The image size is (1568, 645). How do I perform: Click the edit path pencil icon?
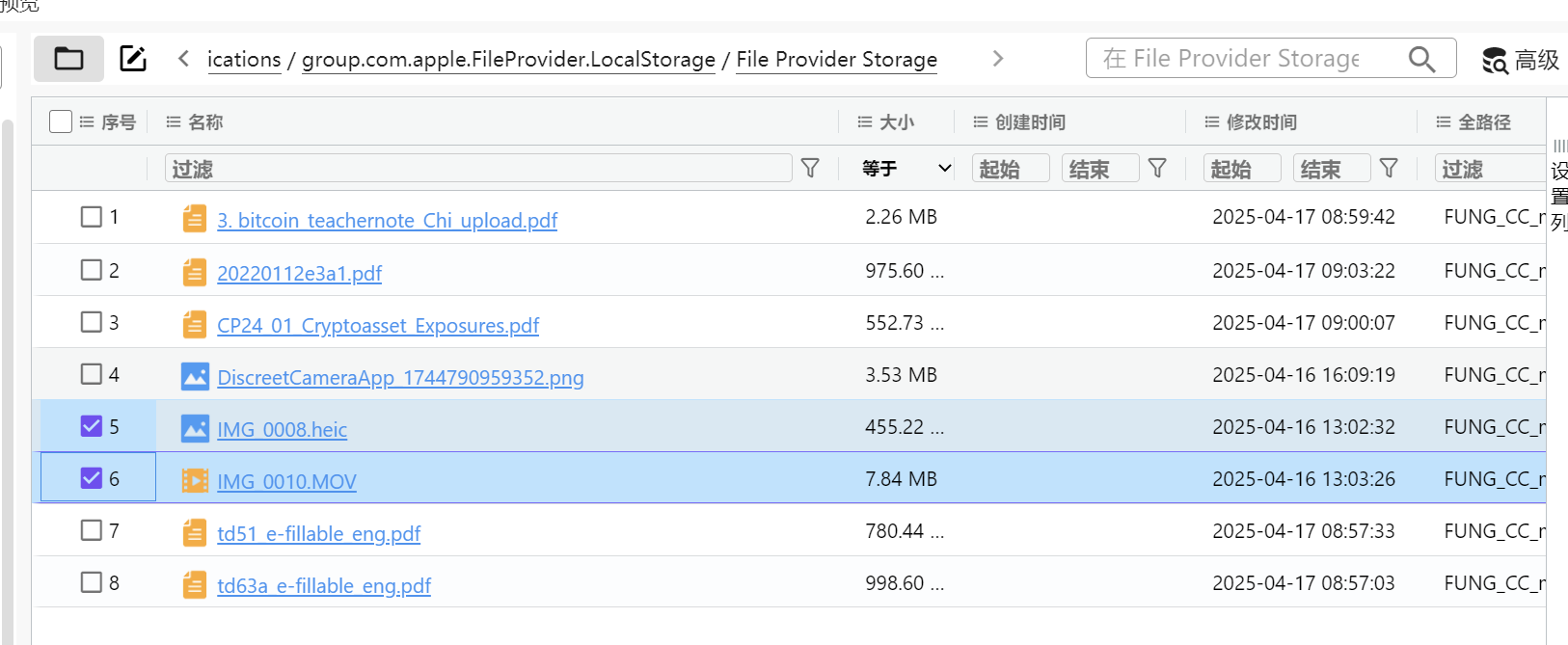[x=133, y=59]
